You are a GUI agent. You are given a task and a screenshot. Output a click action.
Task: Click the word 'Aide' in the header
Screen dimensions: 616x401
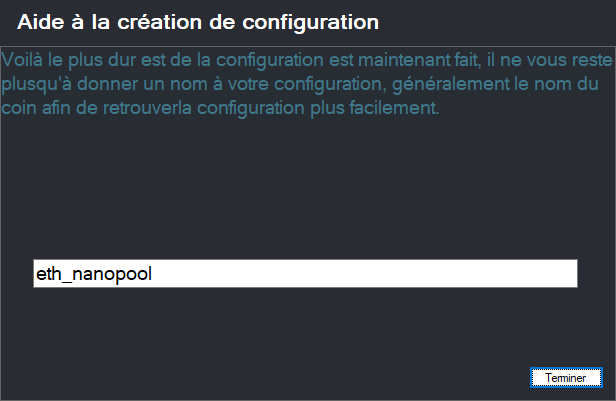click(x=39, y=21)
